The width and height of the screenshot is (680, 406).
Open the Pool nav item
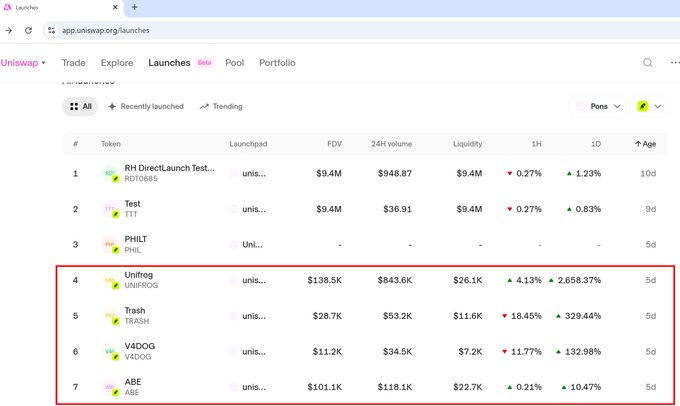point(235,63)
